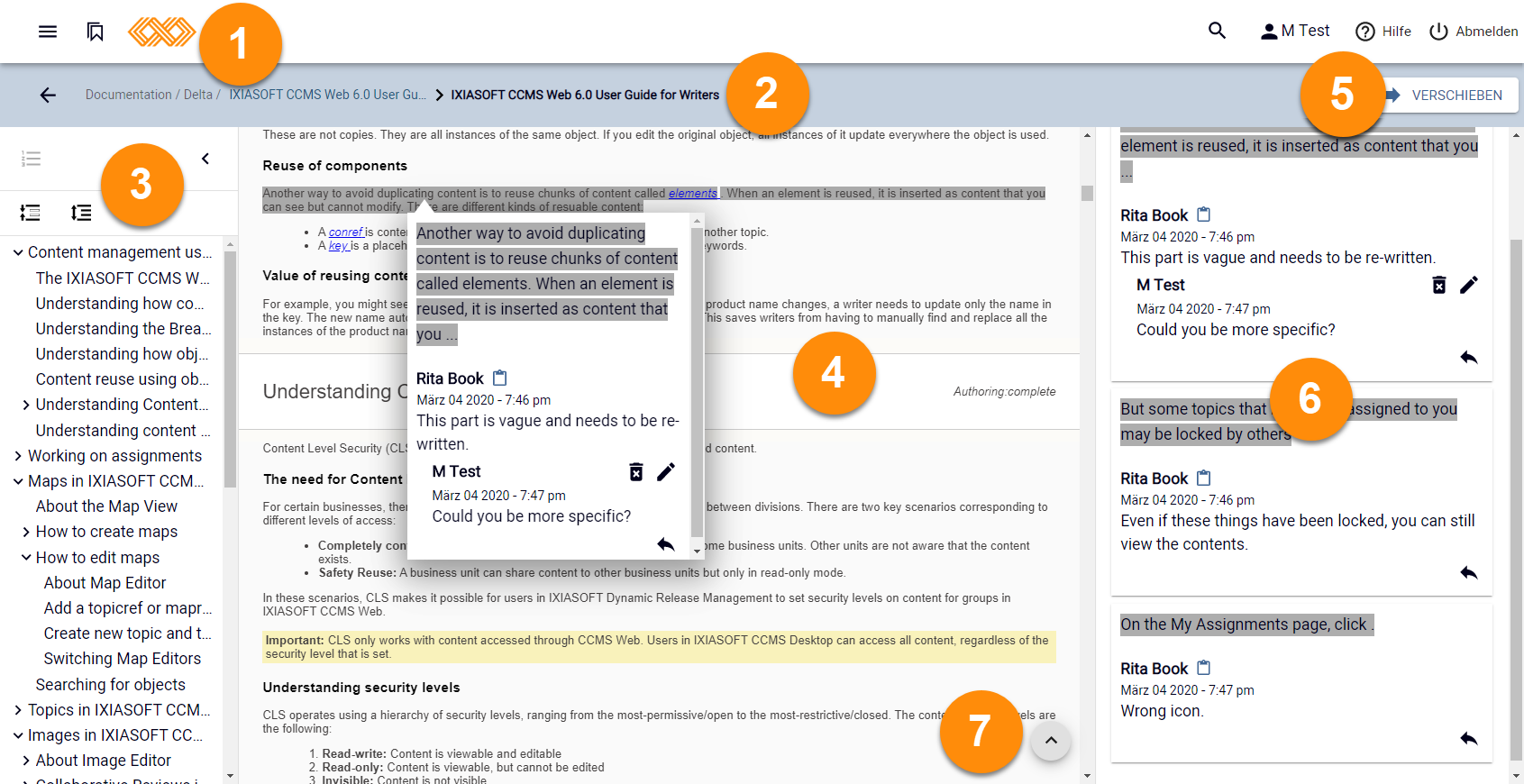
Task: Open the Delta breadcrumb
Action: (x=197, y=95)
